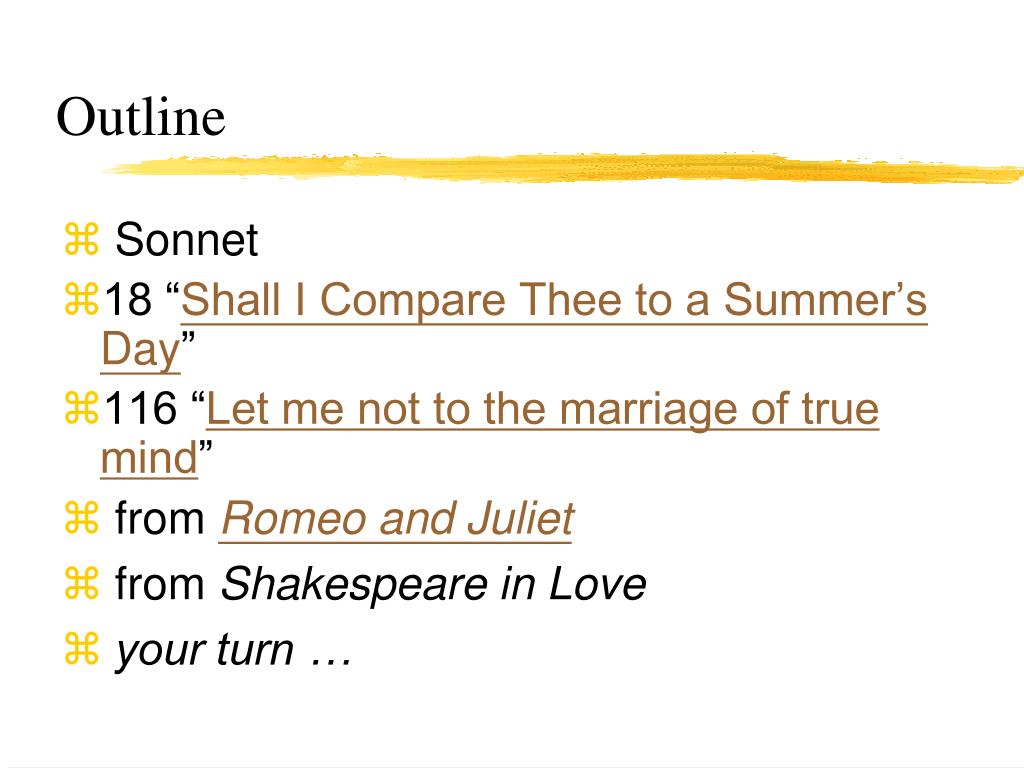Click the bullet icon beside your turn
The width and height of the screenshot is (1024, 768).
(x=81, y=649)
